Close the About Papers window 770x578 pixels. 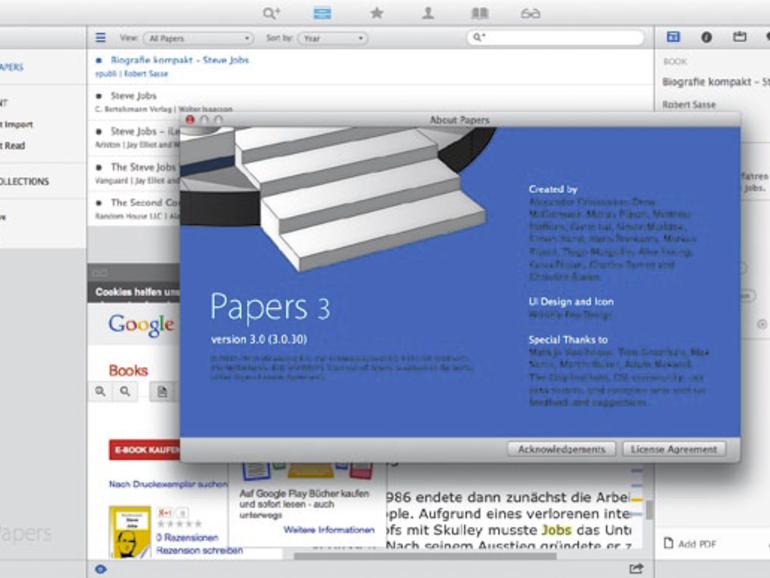tap(190, 119)
